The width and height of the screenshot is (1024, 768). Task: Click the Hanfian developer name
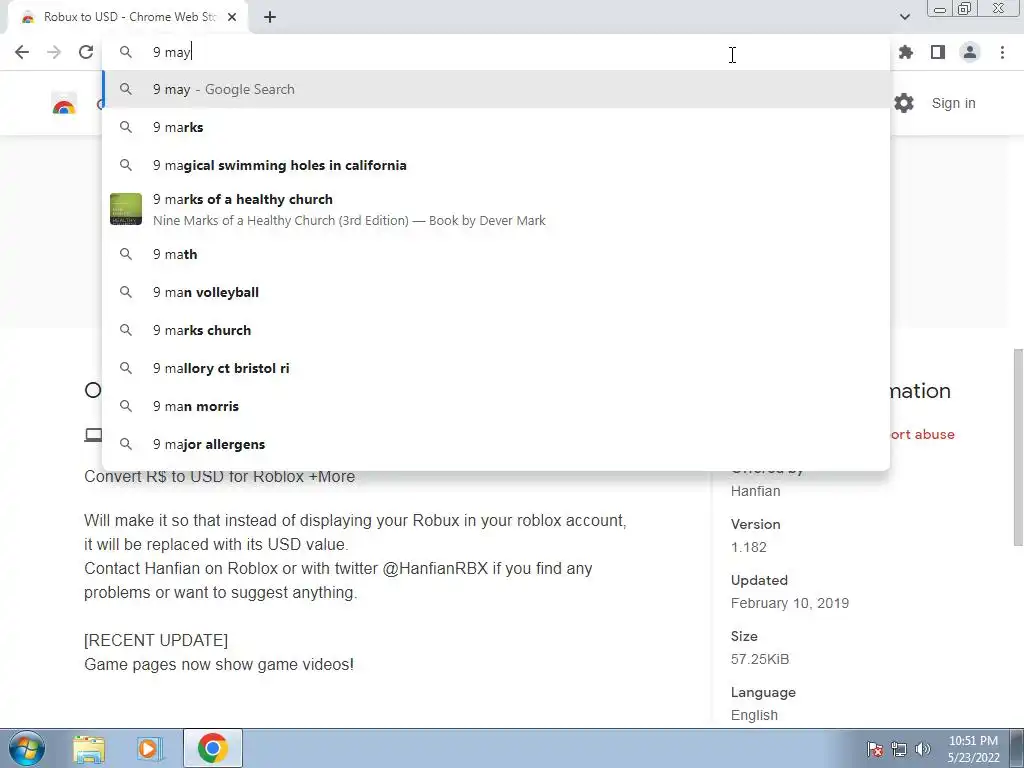(756, 491)
